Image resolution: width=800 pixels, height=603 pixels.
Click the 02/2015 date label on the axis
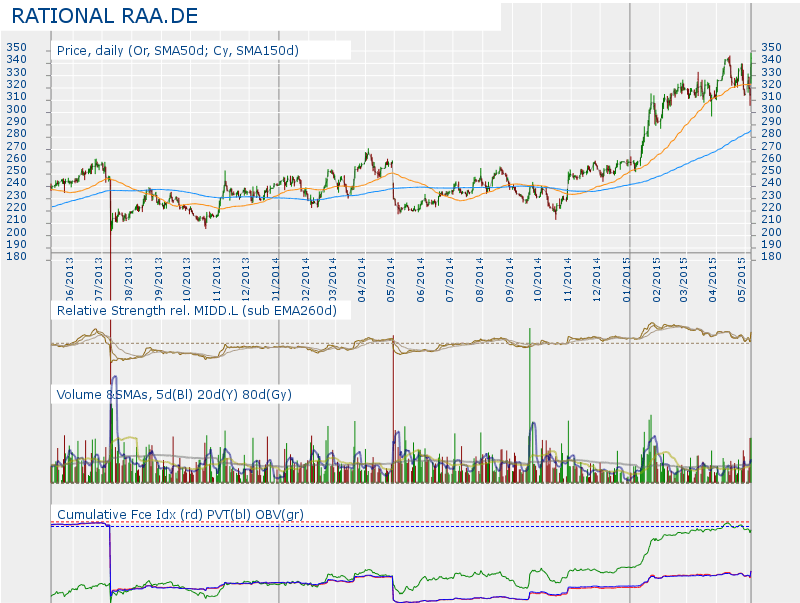point(656,280)
